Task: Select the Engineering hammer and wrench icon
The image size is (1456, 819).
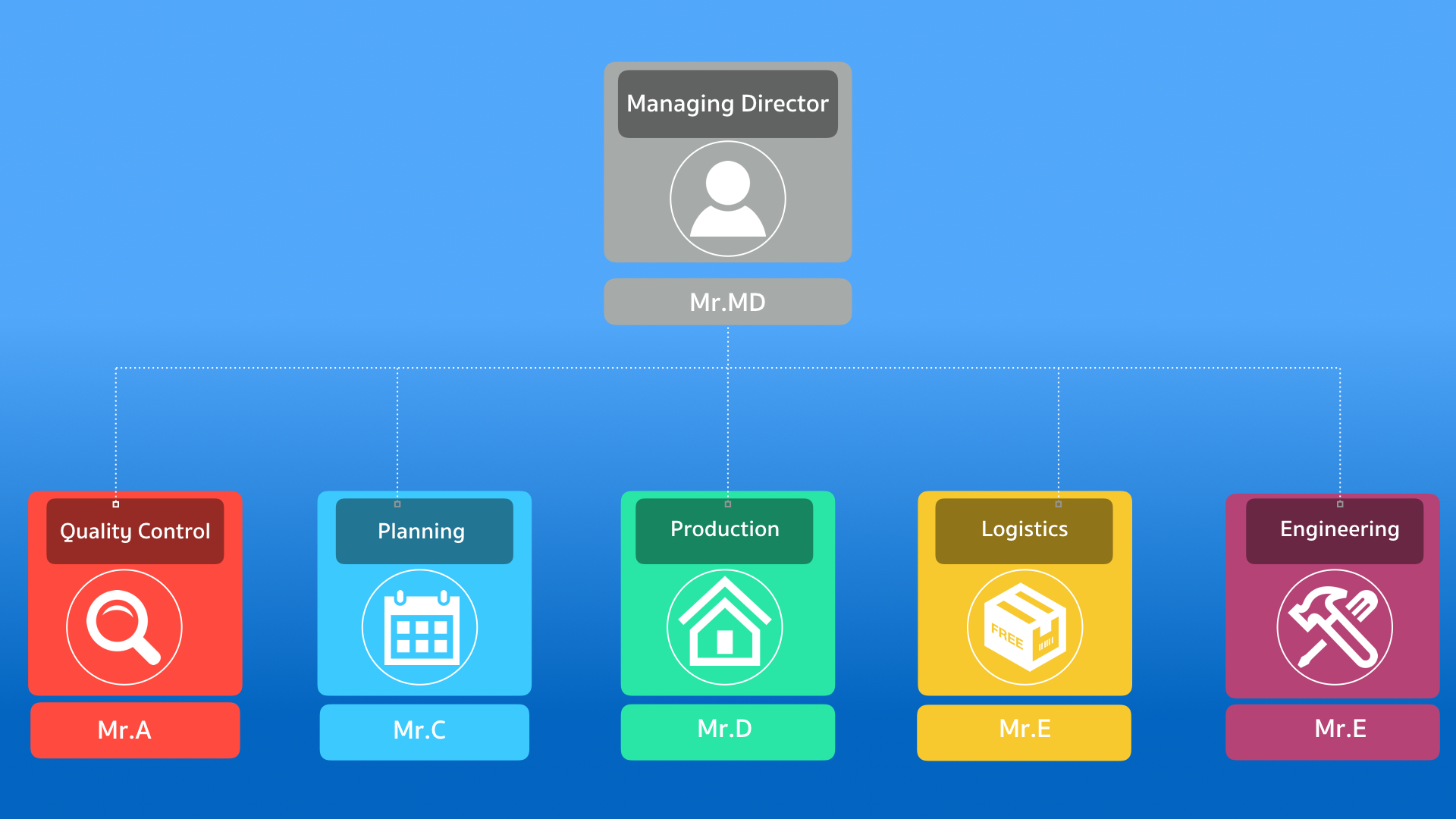Action: click(x=1334, y=627)
